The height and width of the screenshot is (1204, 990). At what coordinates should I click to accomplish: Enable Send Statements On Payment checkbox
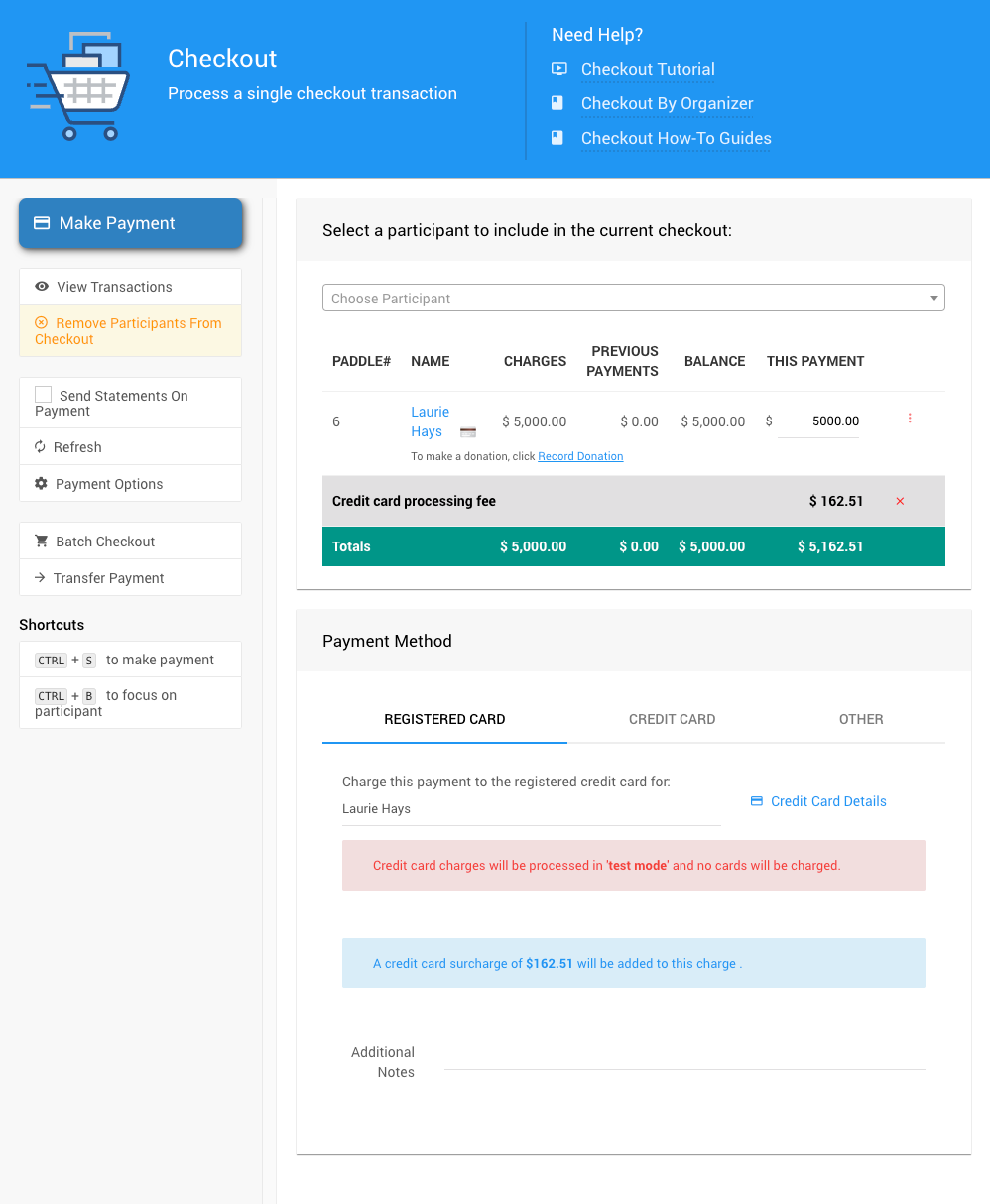[x=44, y=395]
